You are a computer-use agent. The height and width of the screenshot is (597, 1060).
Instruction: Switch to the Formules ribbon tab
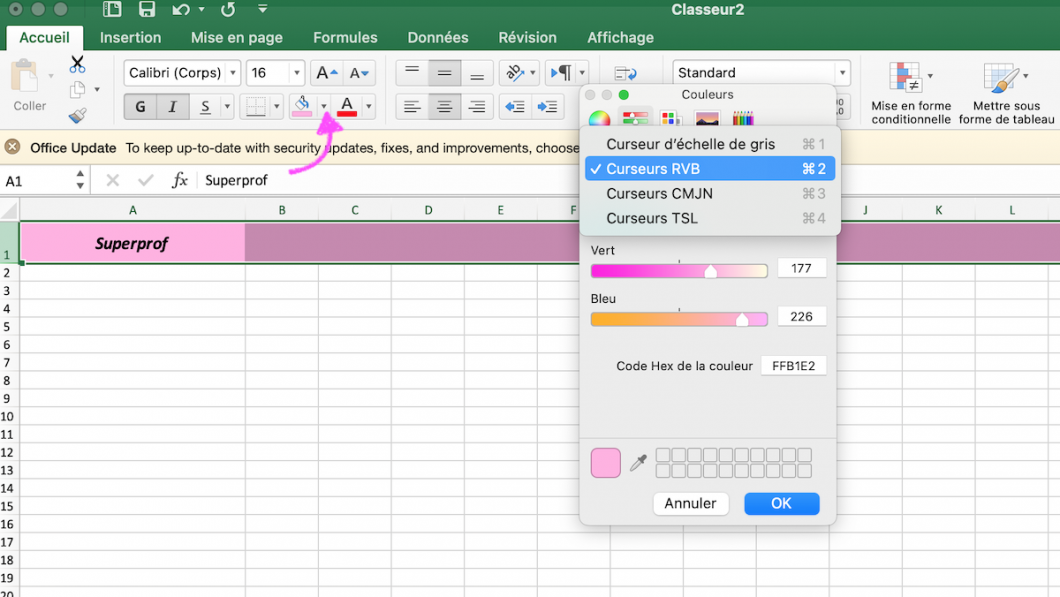coord(345,37)
